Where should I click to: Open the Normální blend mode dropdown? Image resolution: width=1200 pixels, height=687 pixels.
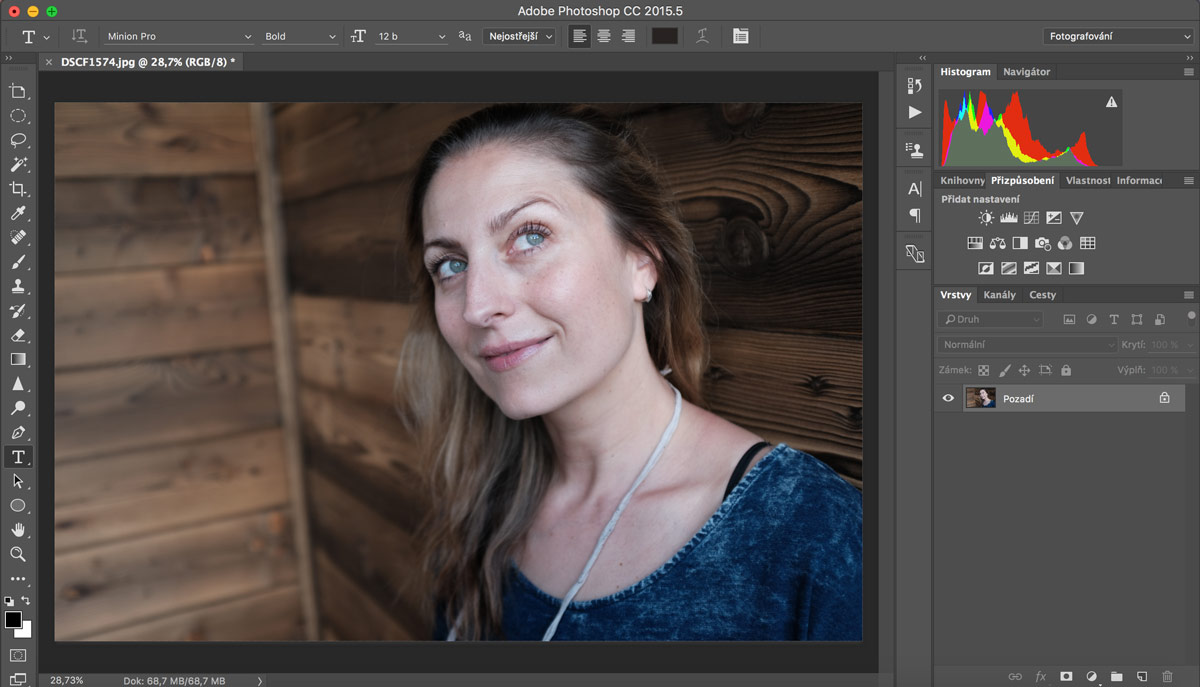point(1027,344)
